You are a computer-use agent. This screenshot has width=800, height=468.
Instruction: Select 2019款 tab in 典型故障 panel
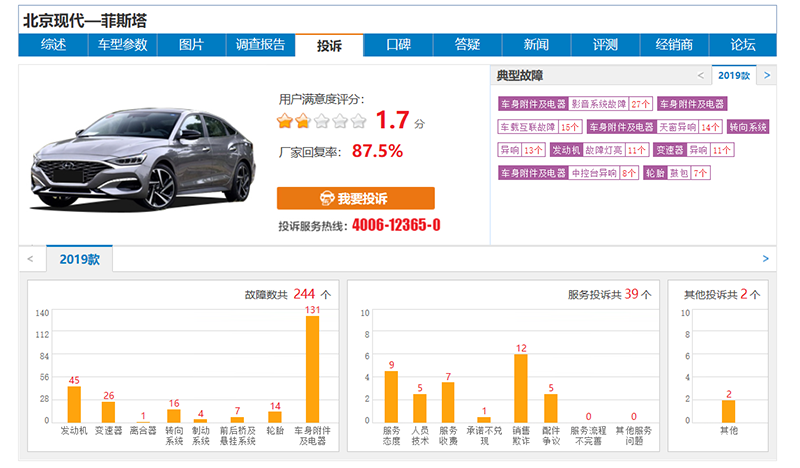click(734, 76)
